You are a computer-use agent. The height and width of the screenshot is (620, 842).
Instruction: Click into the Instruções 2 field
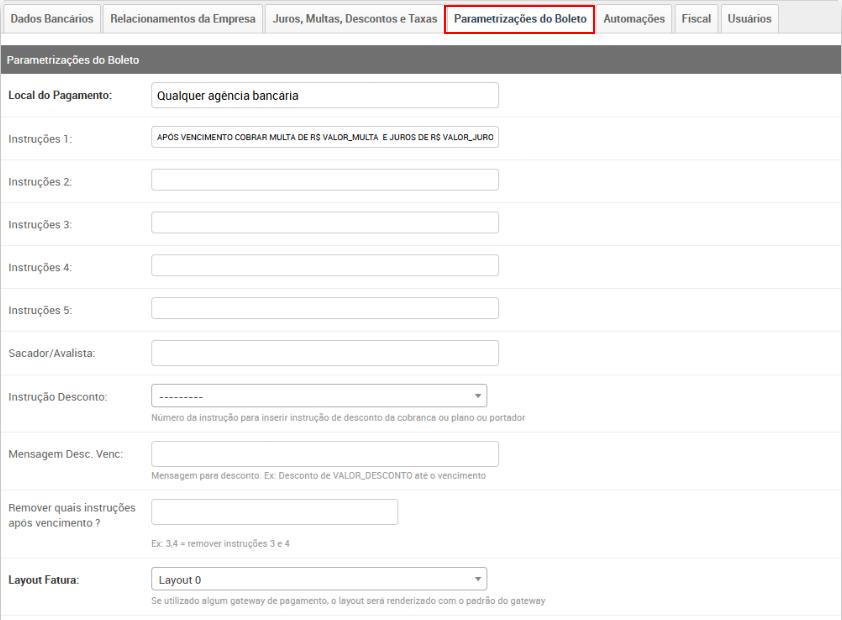[x=325, y=181]
